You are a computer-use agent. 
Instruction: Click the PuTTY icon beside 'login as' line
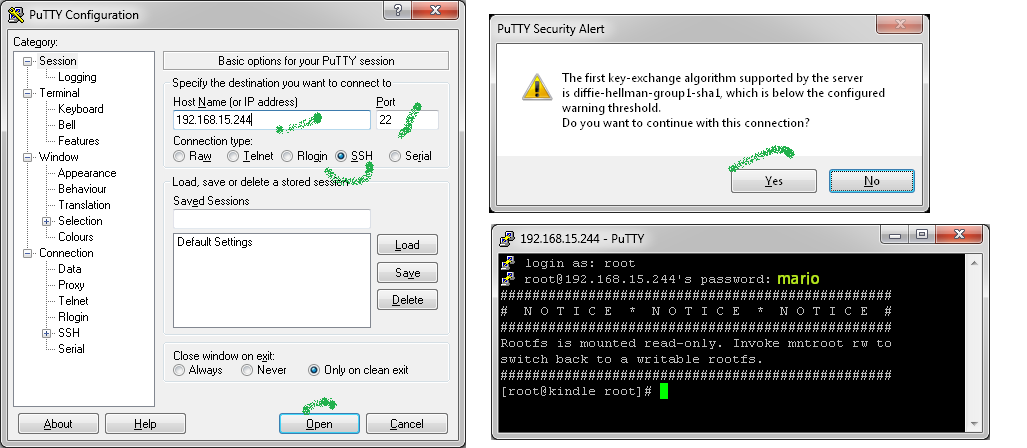pyautogui.click(x=508, y=263)
